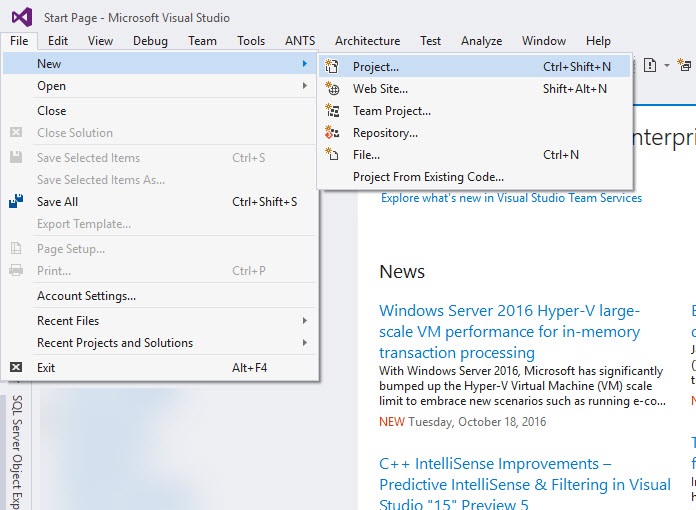Click the Close Solution icon

16,132
